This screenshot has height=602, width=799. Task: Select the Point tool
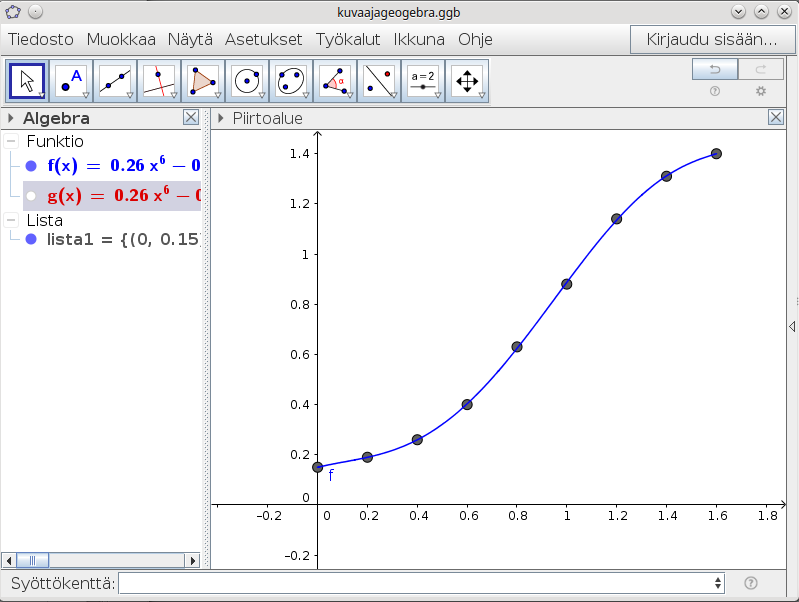[x=72, y=81]
